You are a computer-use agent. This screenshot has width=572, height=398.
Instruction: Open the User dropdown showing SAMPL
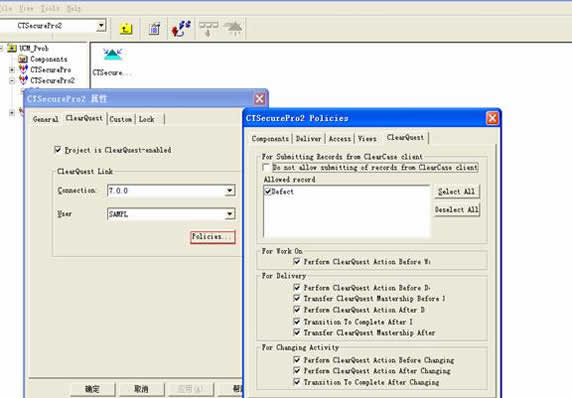[x=230, y=214]
